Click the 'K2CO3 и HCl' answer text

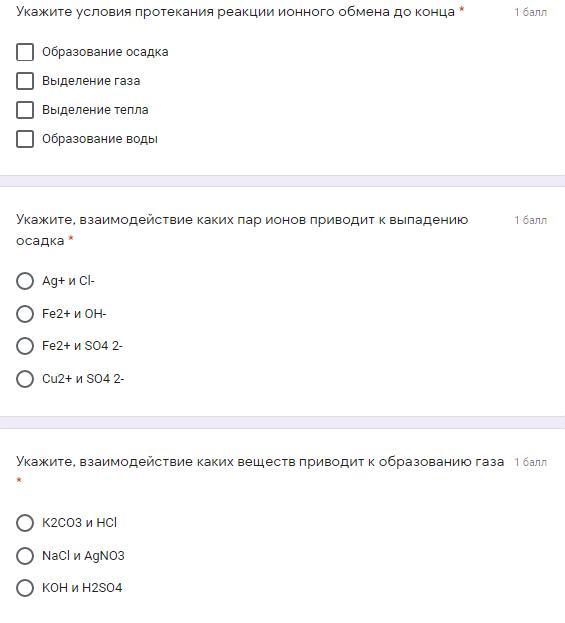[x=79, y=522]
